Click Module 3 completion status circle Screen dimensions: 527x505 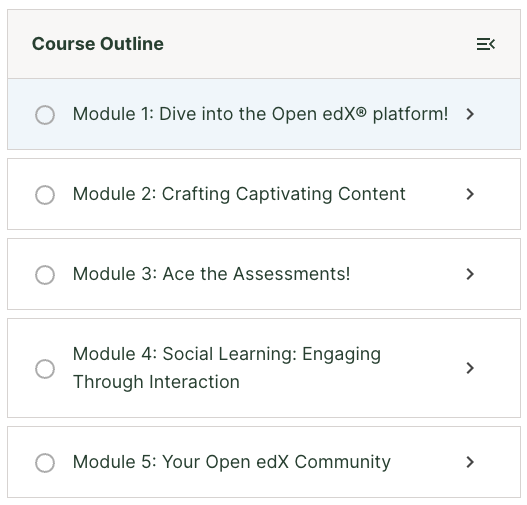point(45,275)
